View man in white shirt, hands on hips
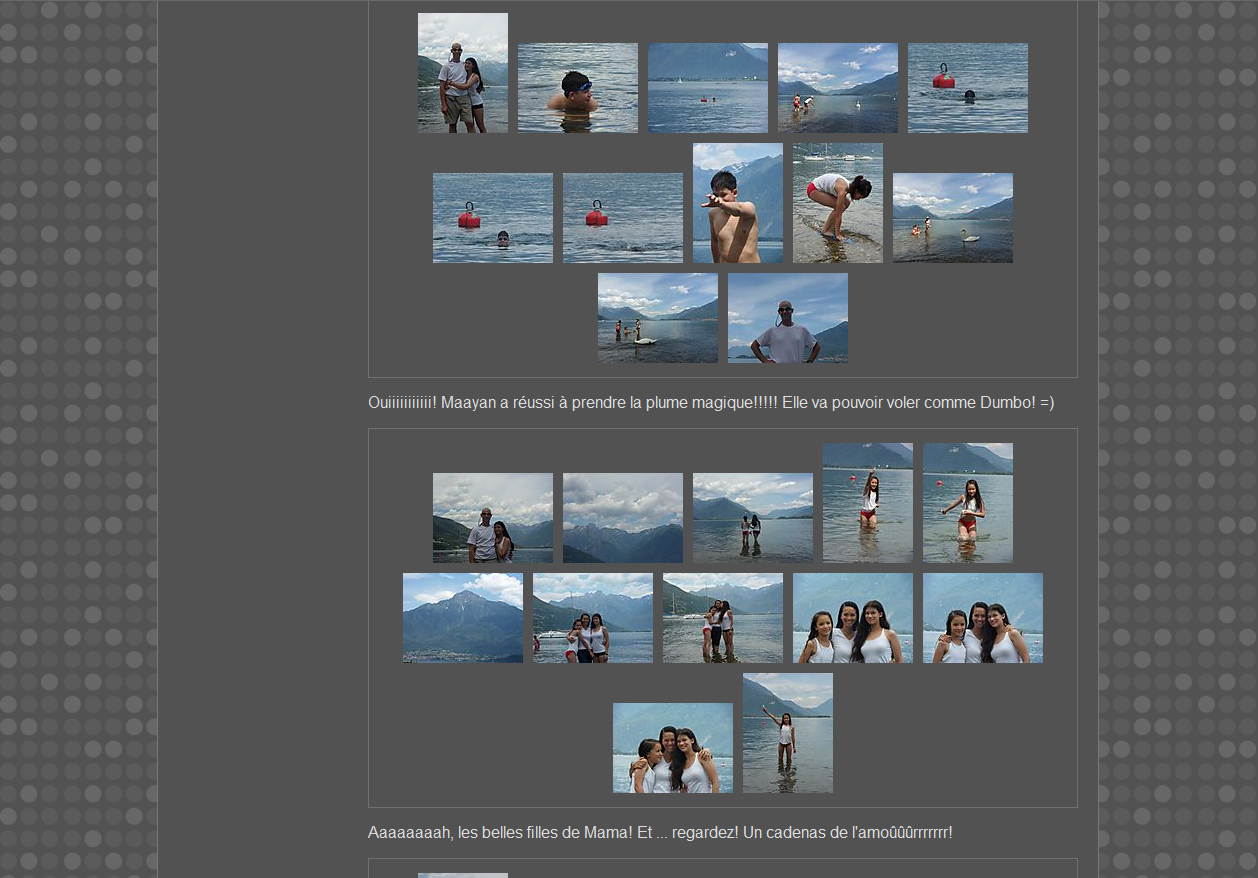 tap(787, 318)
